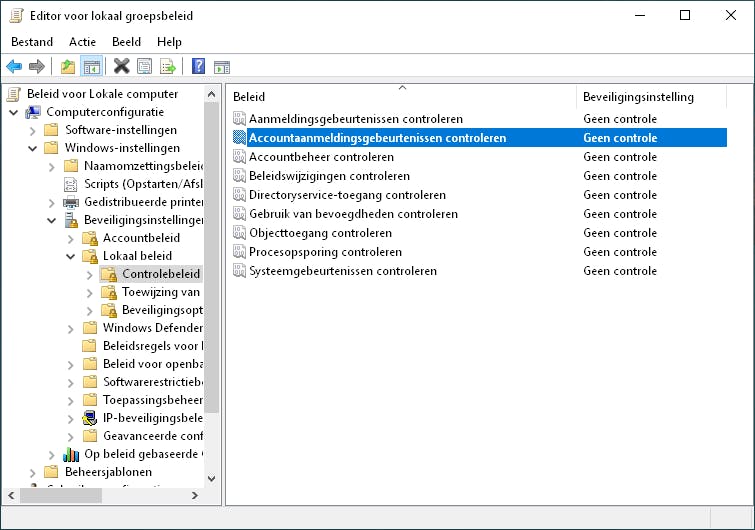Viewport: 755px width, 530px height.
Task: Click the Help question mark toolbar icon
Action: (x=198, y=66)
